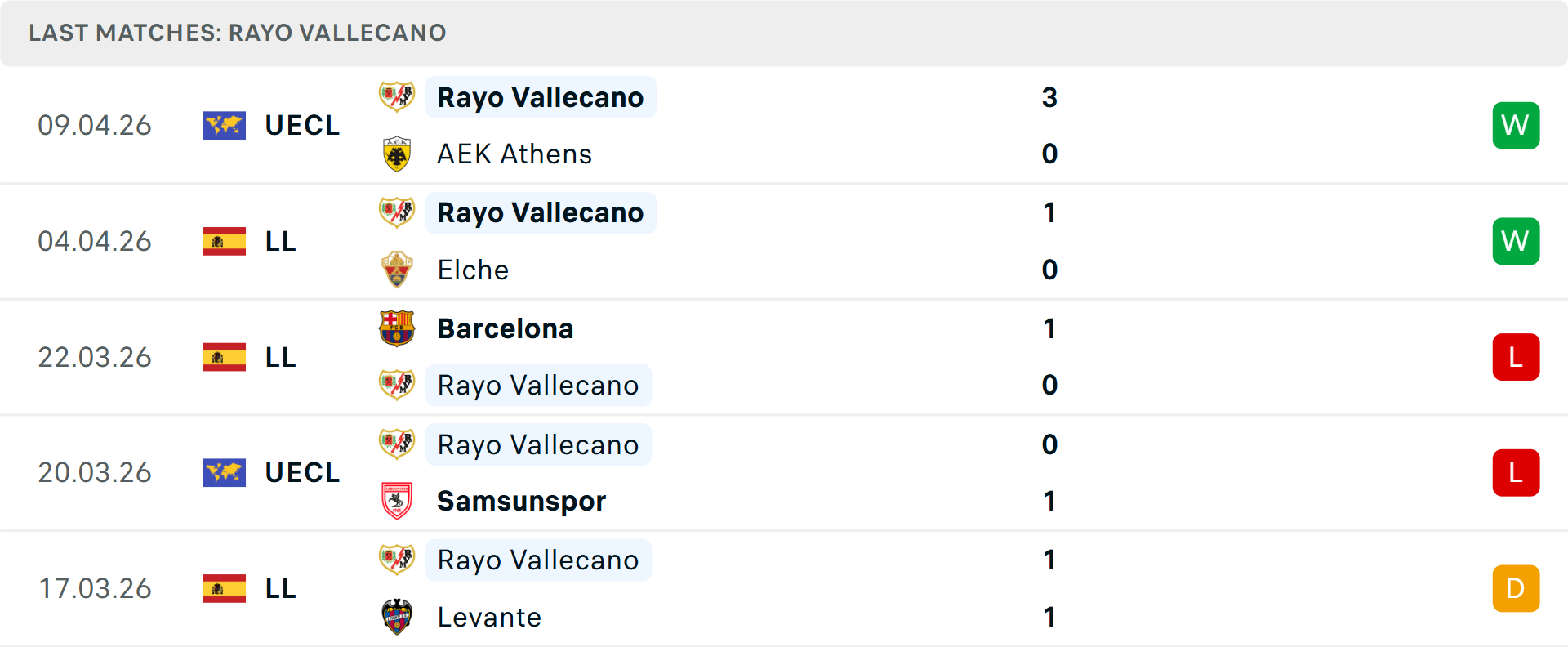Click the Rayo Vallecano crest beside AEK Athens match

[397, 97]
